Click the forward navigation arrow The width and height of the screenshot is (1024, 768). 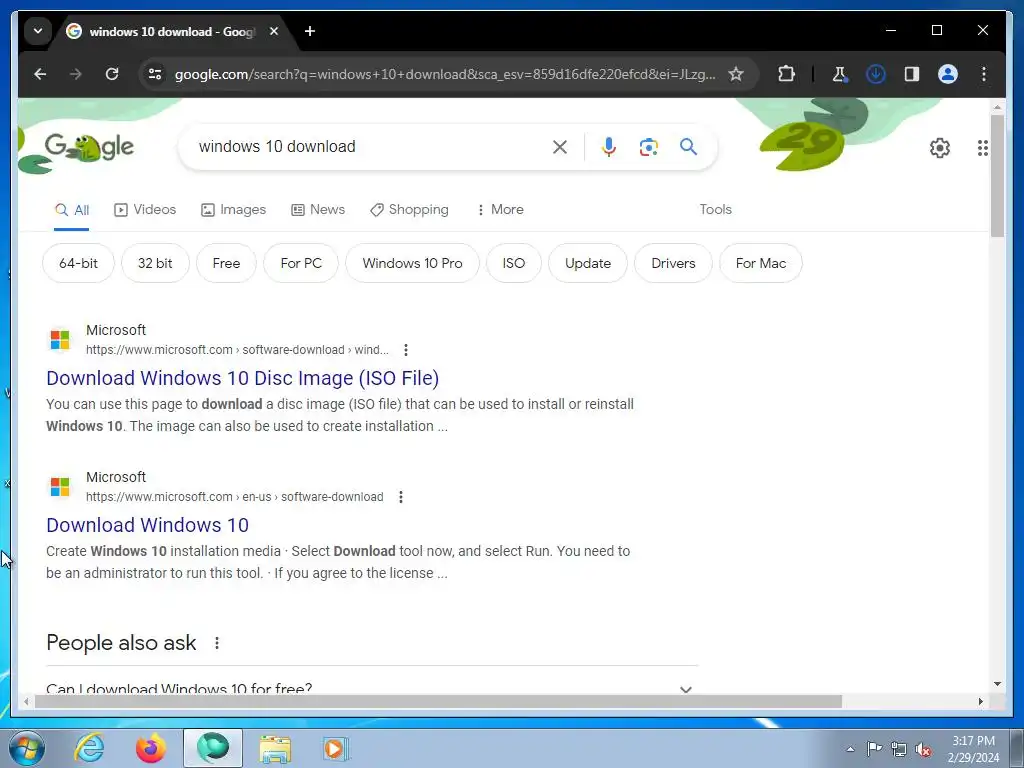pos(76,74)
